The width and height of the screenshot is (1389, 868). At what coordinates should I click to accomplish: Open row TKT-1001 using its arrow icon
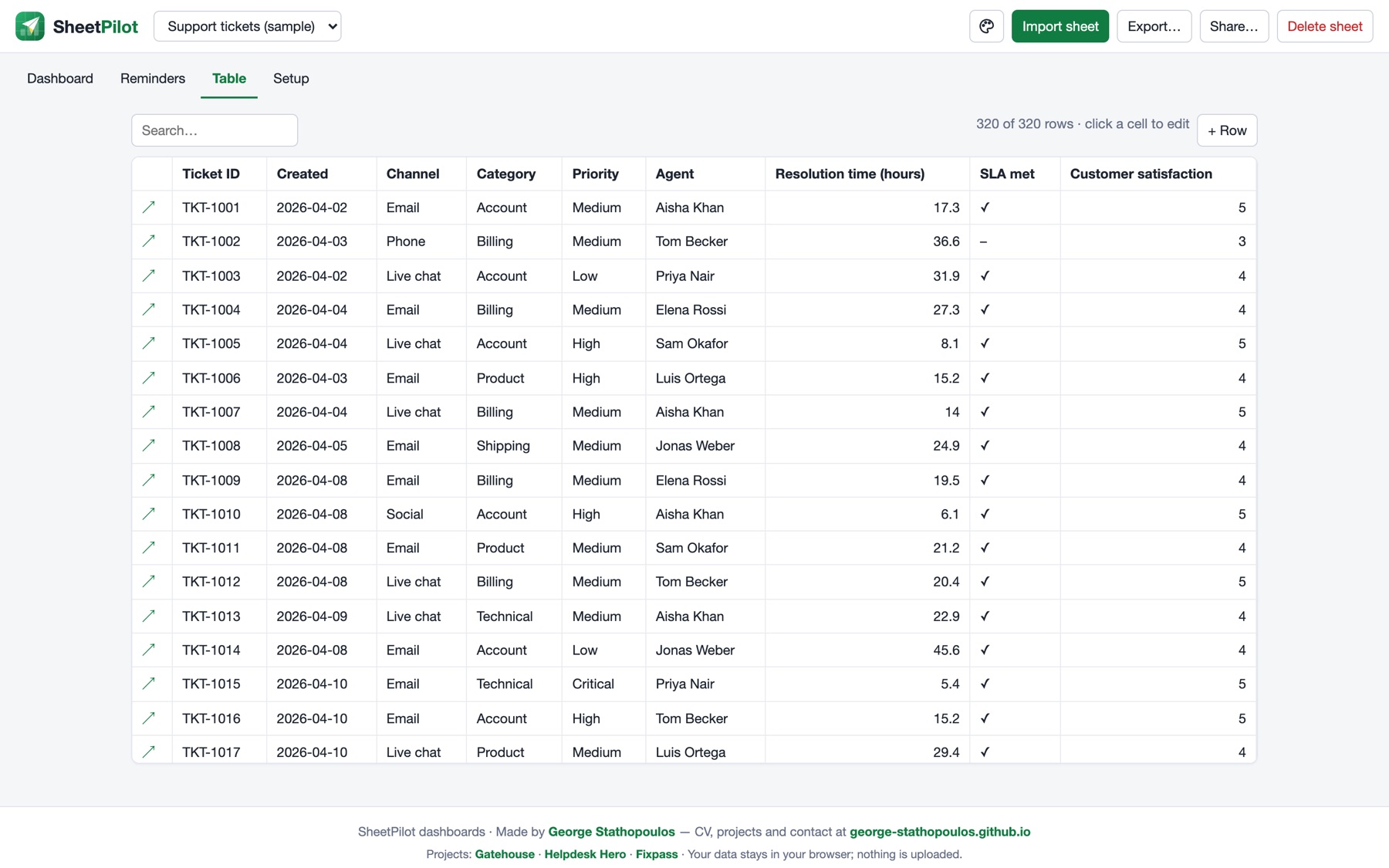click(x=149, y=208)
